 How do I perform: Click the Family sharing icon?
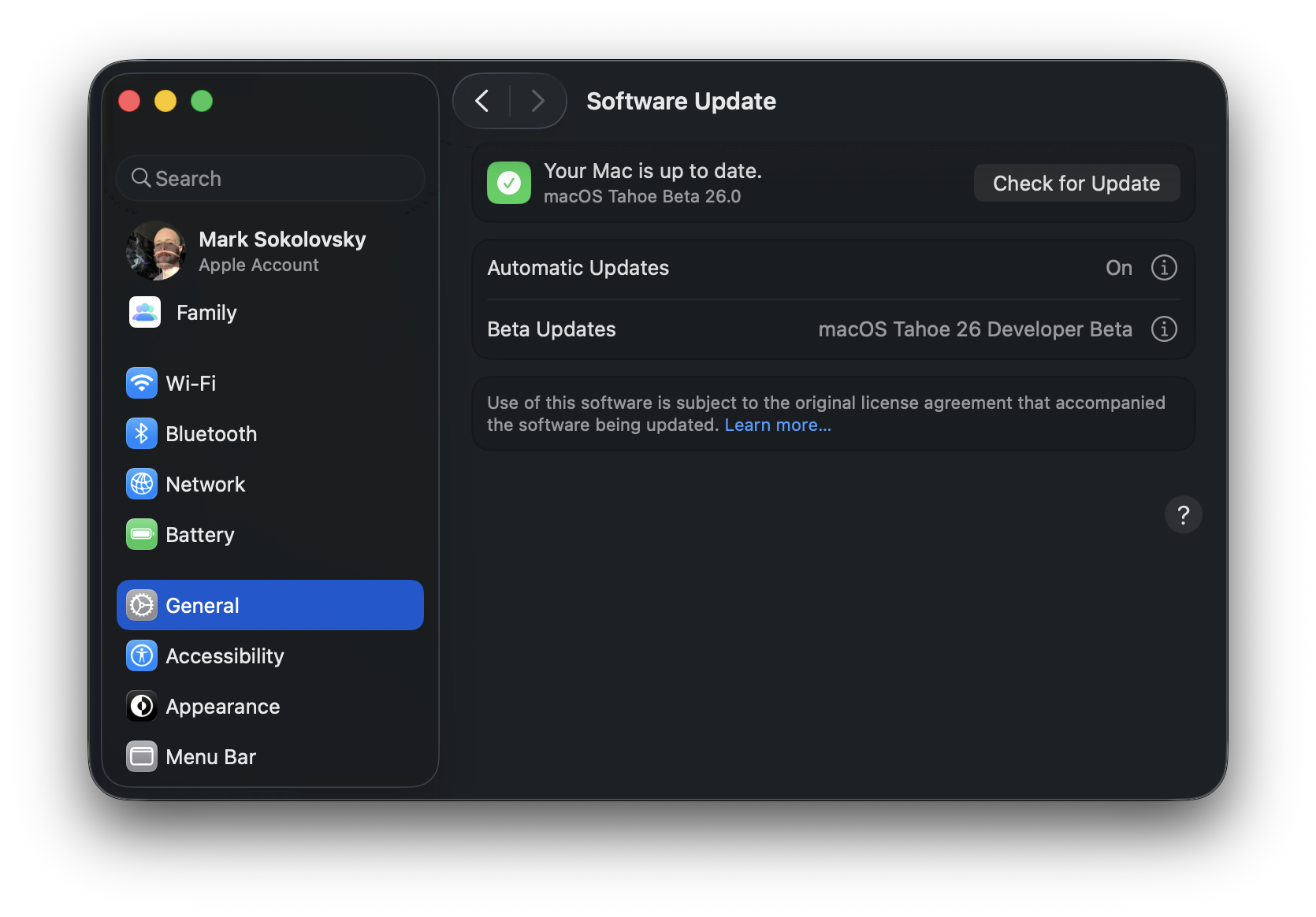click(x=145, y=313)
